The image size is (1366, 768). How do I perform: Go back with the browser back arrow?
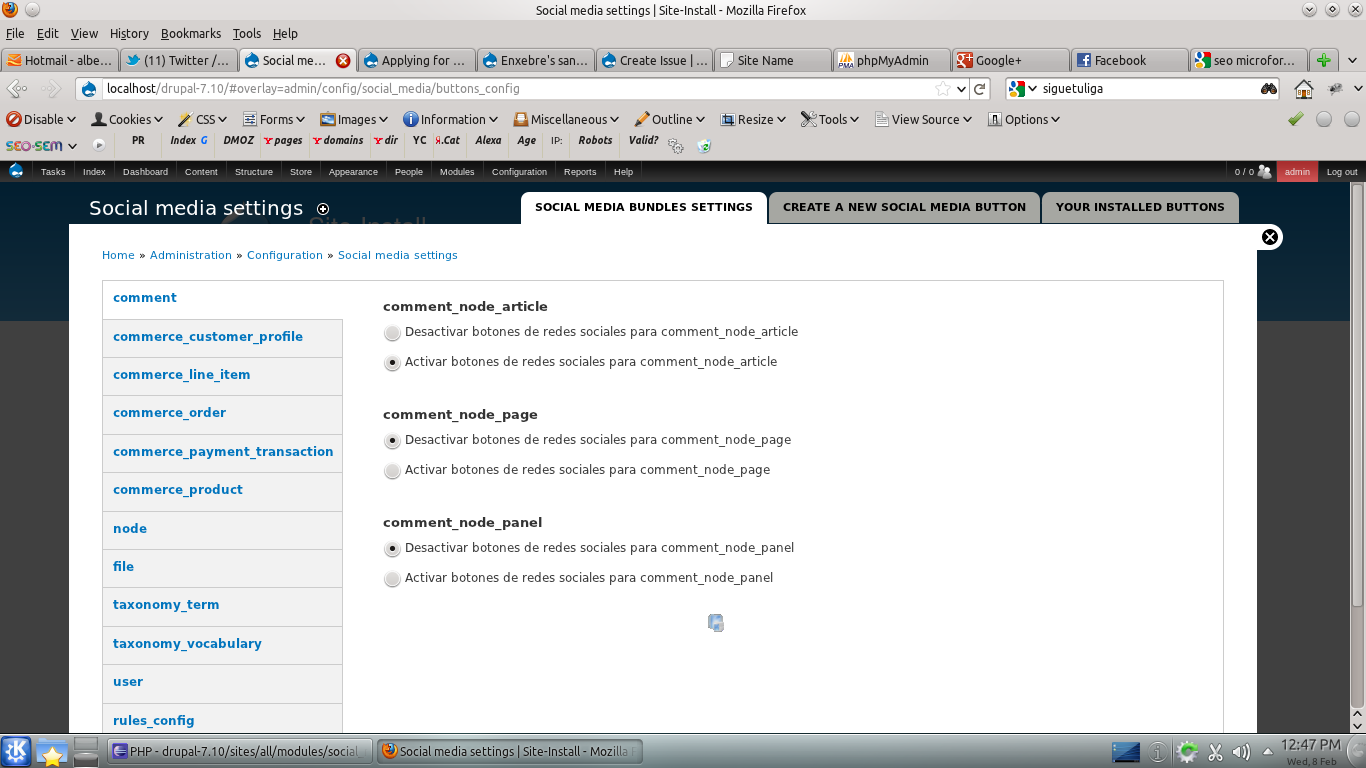click(x=17, y=89)
